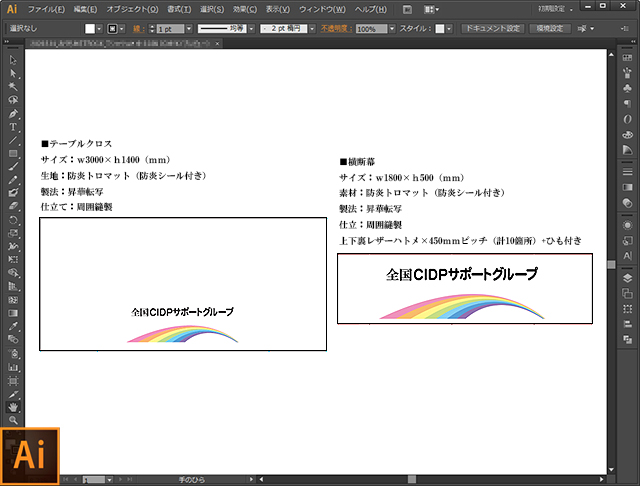Select the Type tool
Screen dimensions: 640x486
point(13,127)
